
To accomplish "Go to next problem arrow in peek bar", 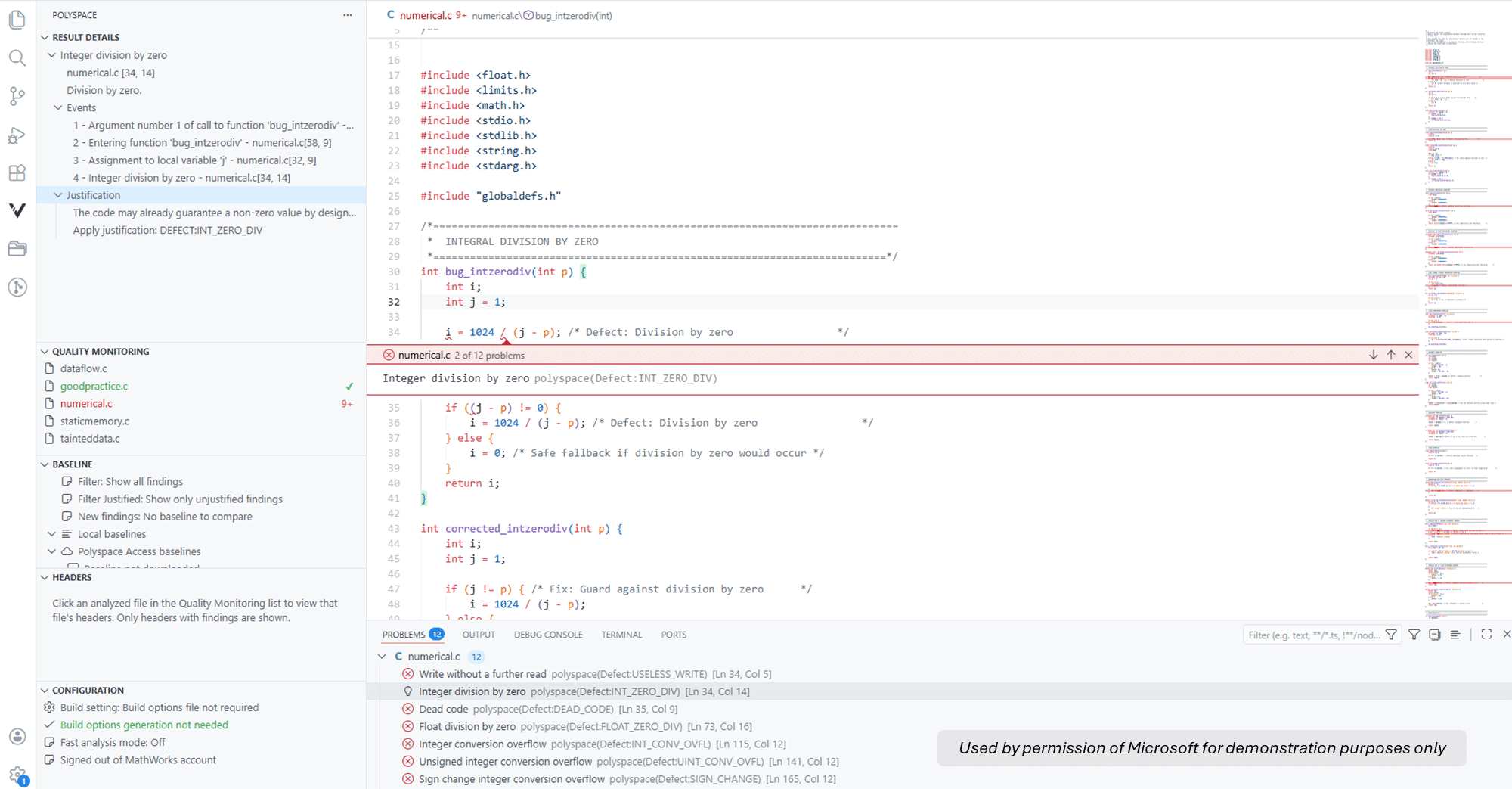I will click(1373, 355).
